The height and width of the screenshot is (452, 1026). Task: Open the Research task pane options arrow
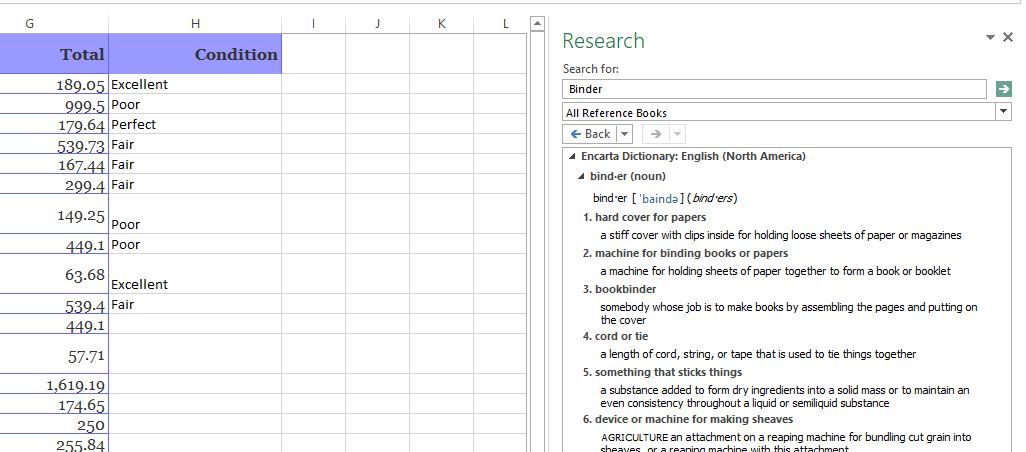990,38
